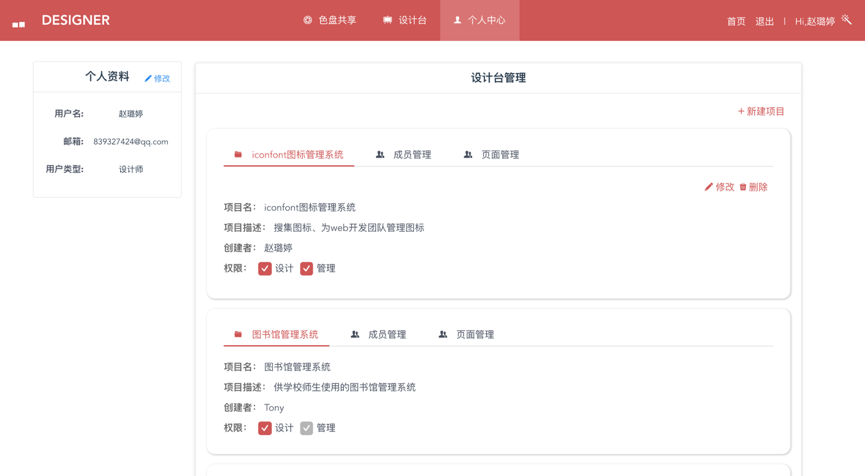The height and width of the screenshot is (476, 865).
Task: Click 修改 for the iconfont project
Action: click(719, 187)
